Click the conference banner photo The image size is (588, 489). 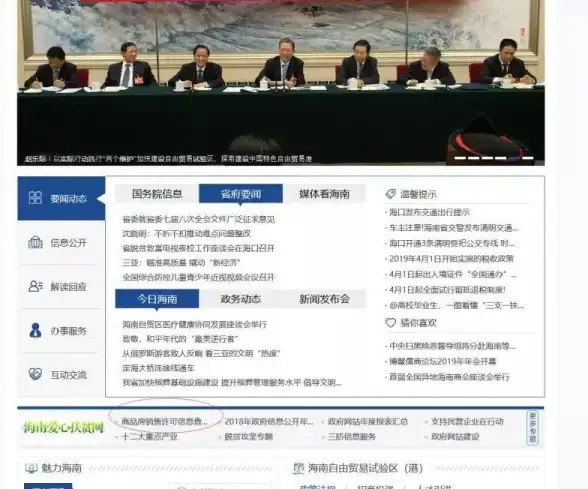click(x=281, y=82)
